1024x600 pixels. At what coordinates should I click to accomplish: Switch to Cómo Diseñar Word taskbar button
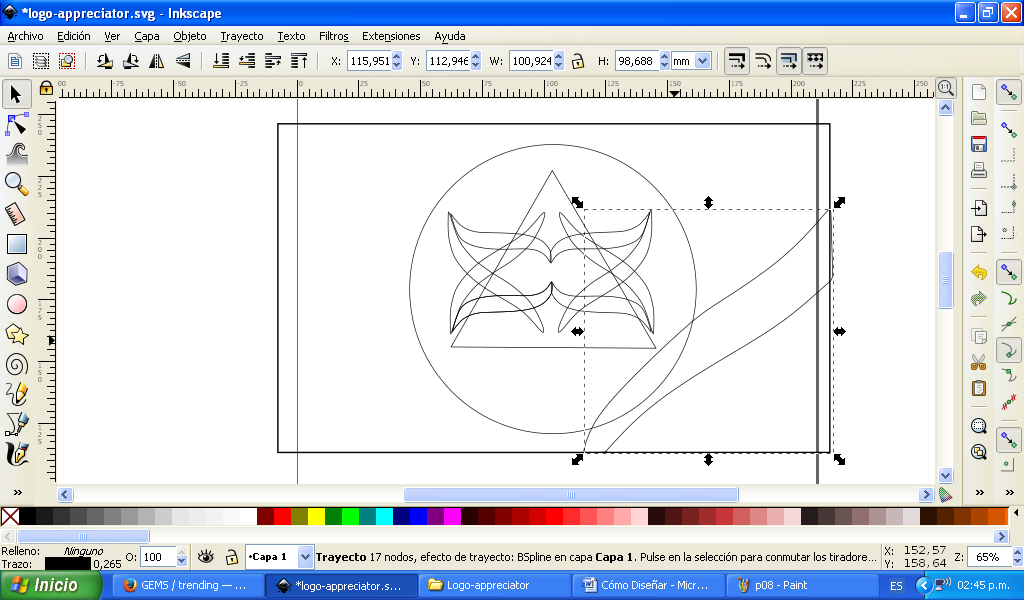tap(648, 585)
